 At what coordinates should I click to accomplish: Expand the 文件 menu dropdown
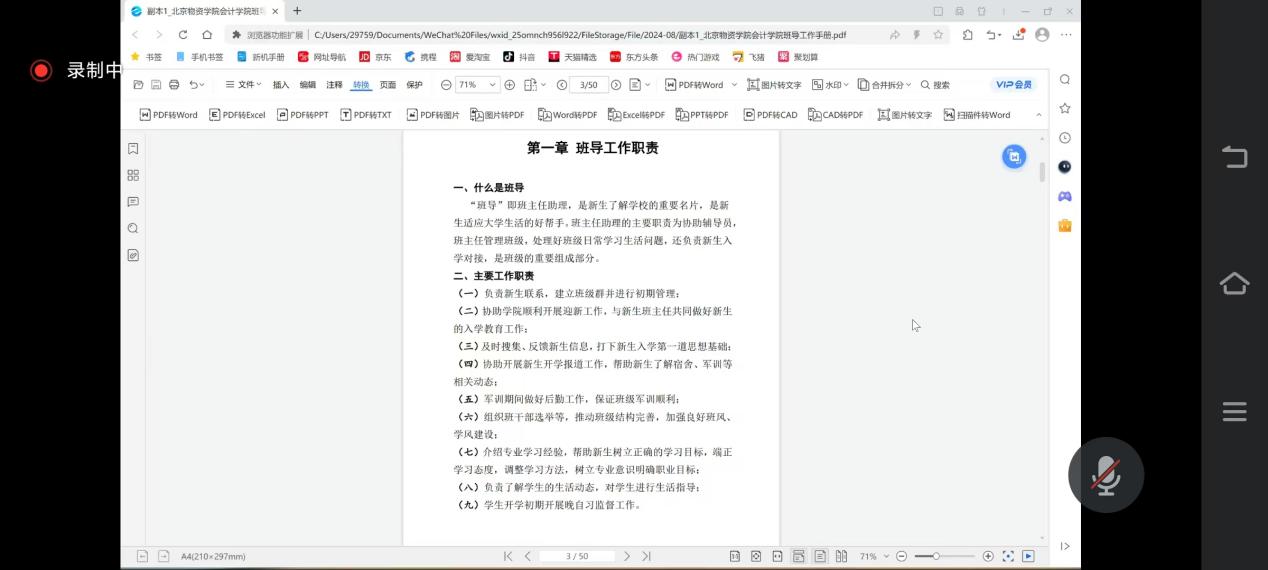[243, 85]
